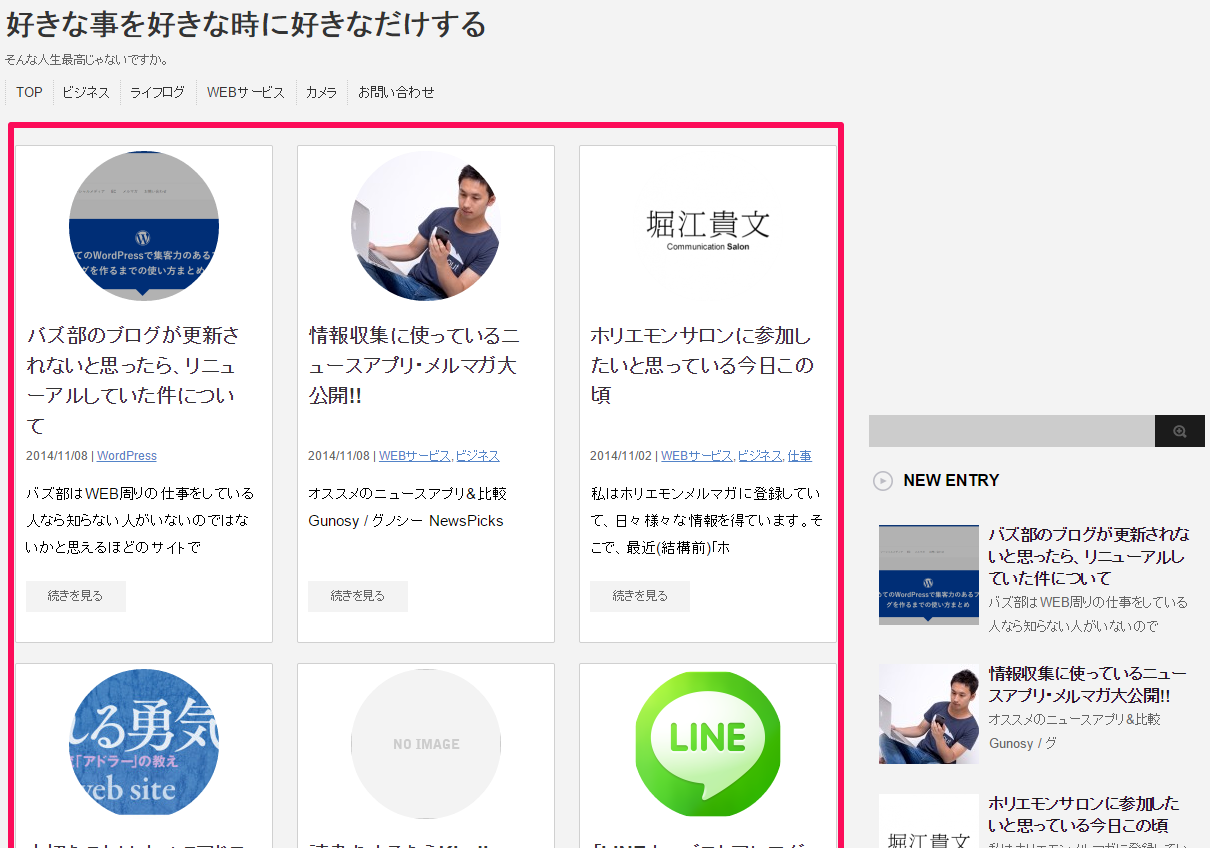This screenshot has width=1210, height=848.
Task: Open the 堀江貴文 Communication Salon card image
Action: click(x=708, y=226)
